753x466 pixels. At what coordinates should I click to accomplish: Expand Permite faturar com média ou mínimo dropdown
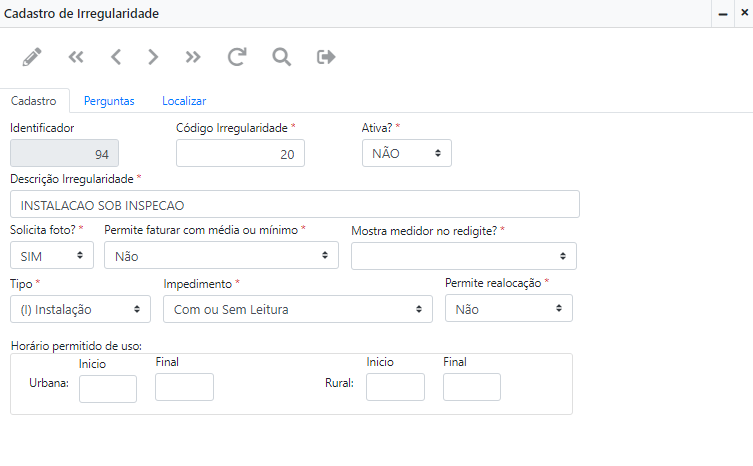[221, 256]
